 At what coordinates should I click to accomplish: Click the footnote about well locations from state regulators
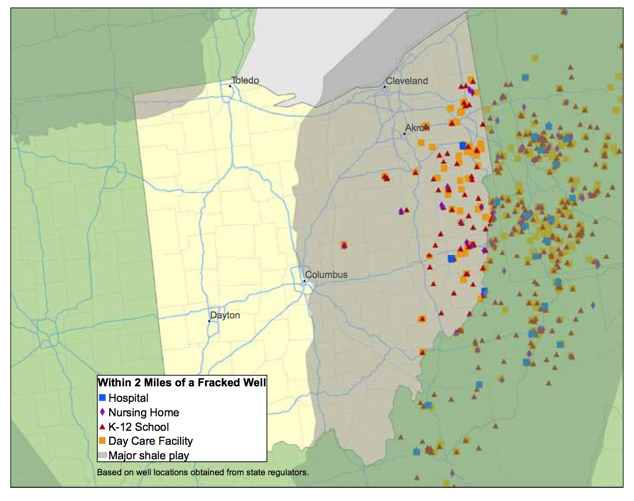(x=203, y=472)
